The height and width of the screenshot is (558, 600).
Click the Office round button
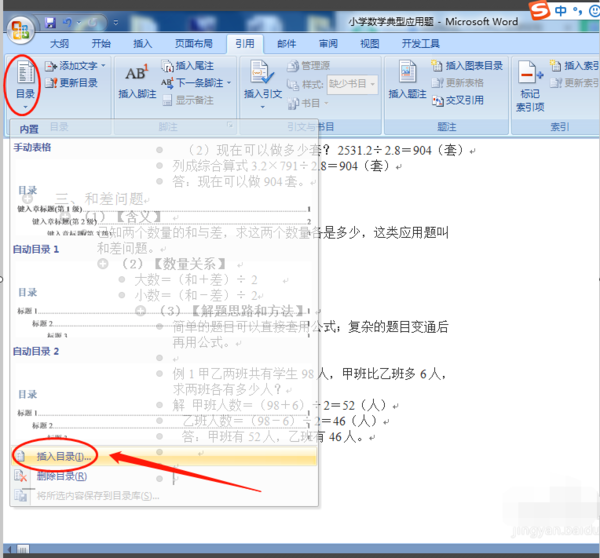pyautogui.click(x=20, y=30)
